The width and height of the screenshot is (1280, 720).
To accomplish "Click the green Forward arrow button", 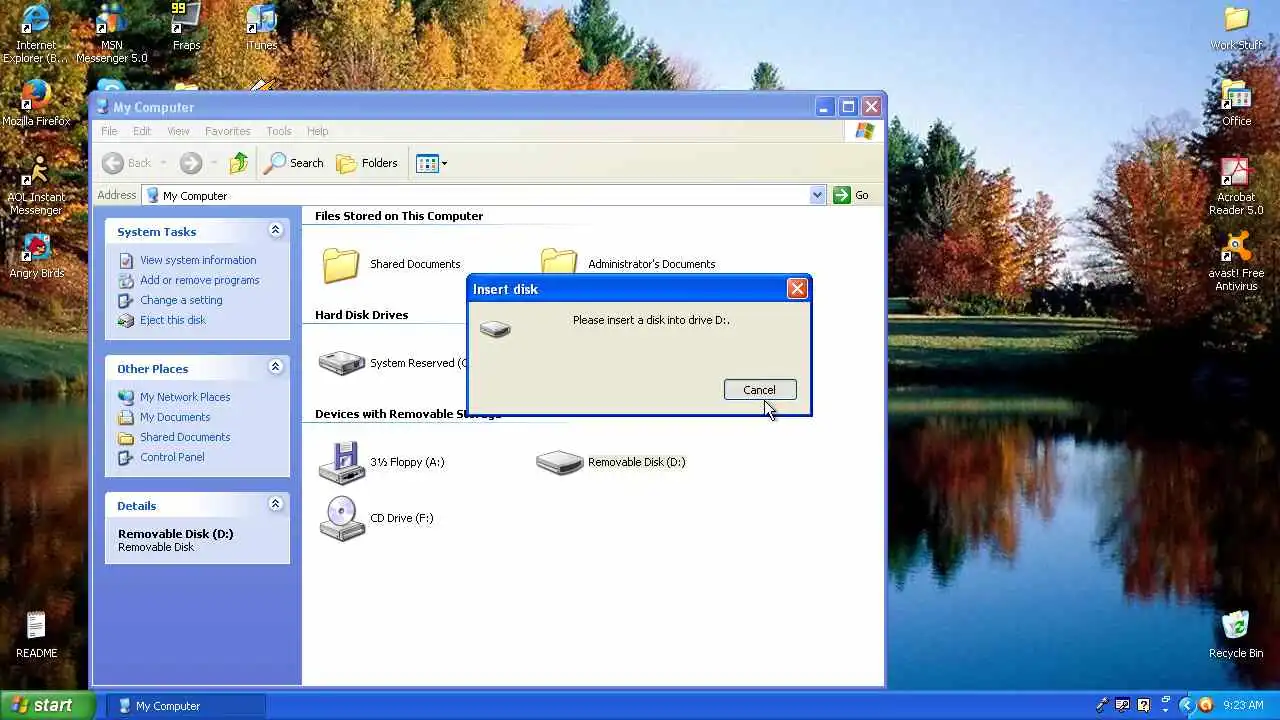I will point(190,163).
